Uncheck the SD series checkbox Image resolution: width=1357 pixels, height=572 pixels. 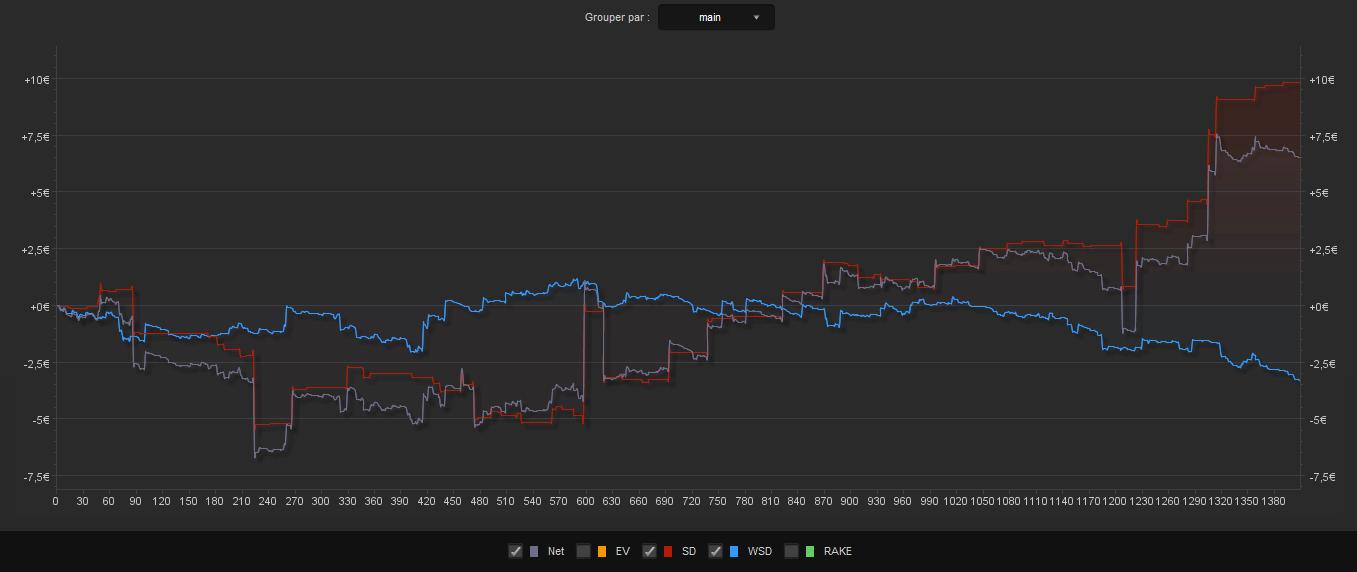[650, 551]
